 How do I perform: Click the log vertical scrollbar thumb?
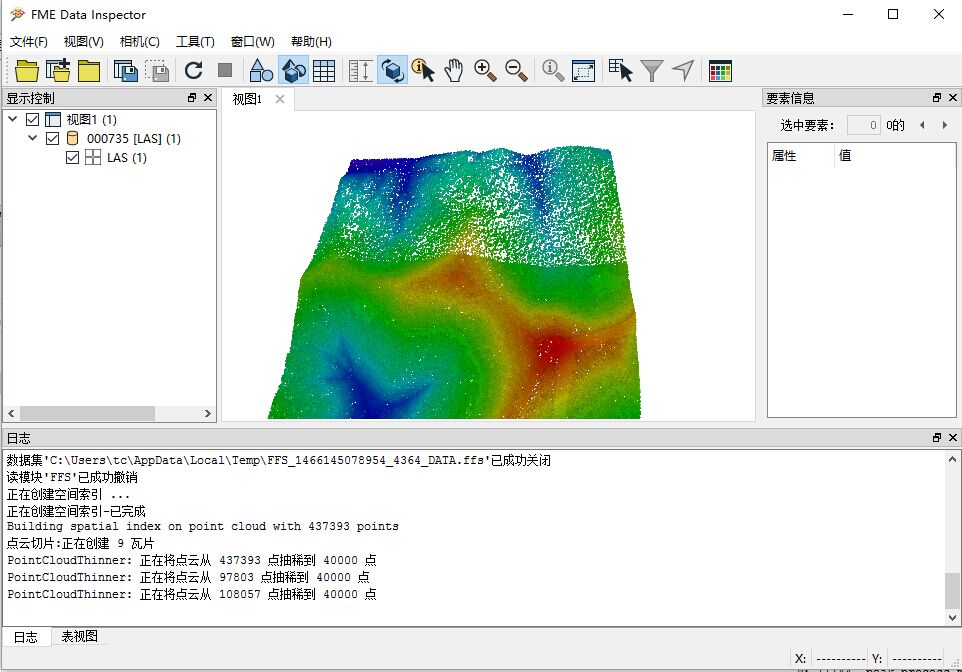[952, 590]
